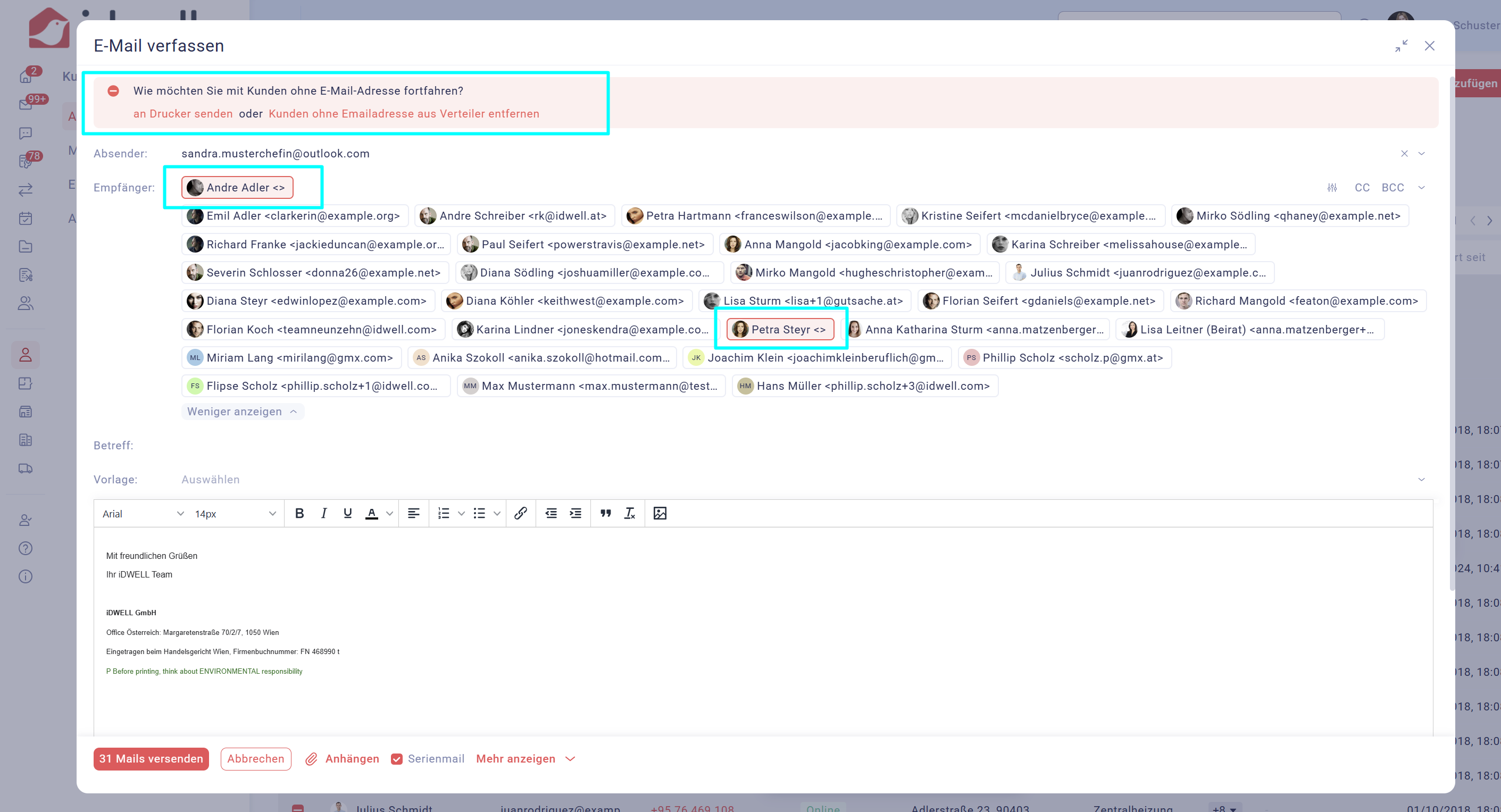
Task: Select the Lisa Sturm recipient chip
Action: [805, 301]
